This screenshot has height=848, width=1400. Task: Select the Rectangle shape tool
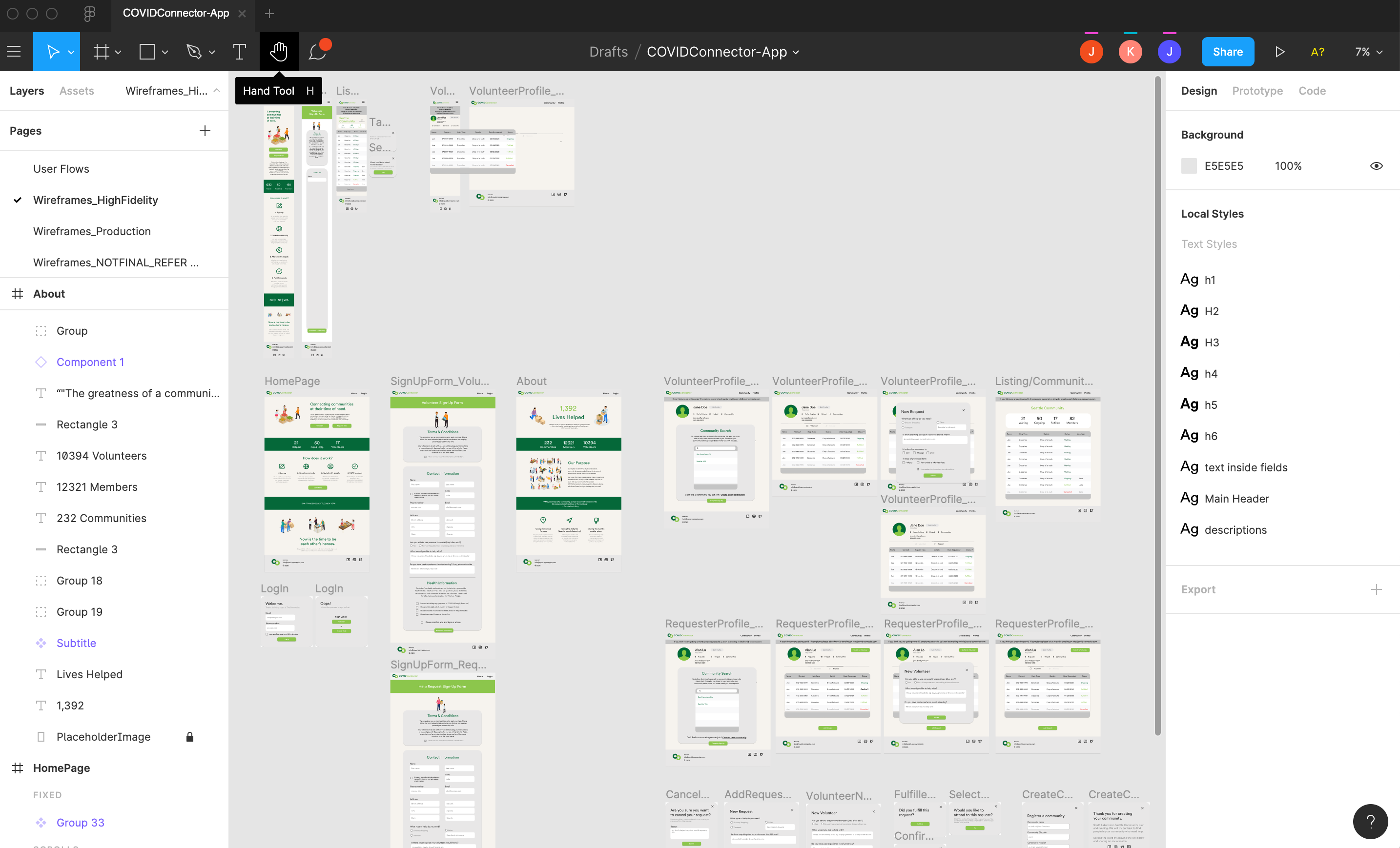pyautogui.click(x=147, y=52)
